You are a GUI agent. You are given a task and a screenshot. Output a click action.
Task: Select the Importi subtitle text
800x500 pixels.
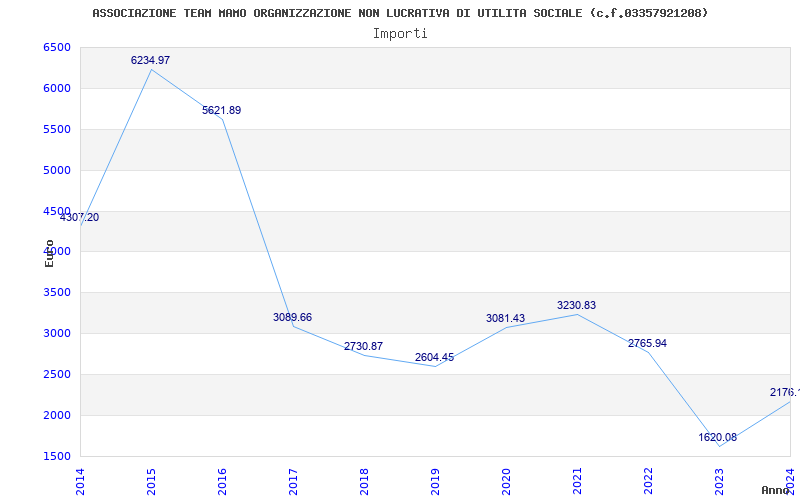[400, 34]
